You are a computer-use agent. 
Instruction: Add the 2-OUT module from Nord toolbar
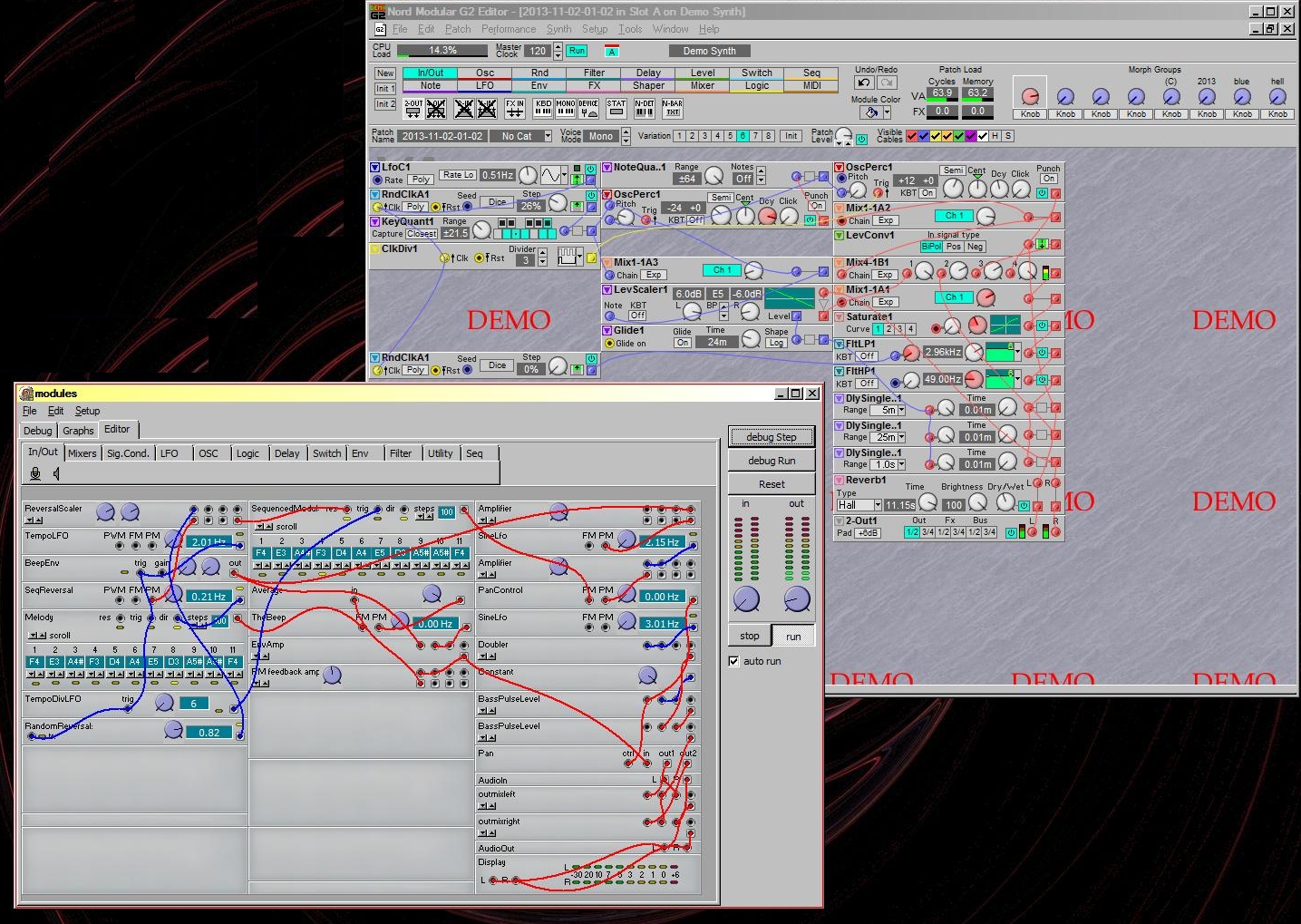tap(413, 109)
